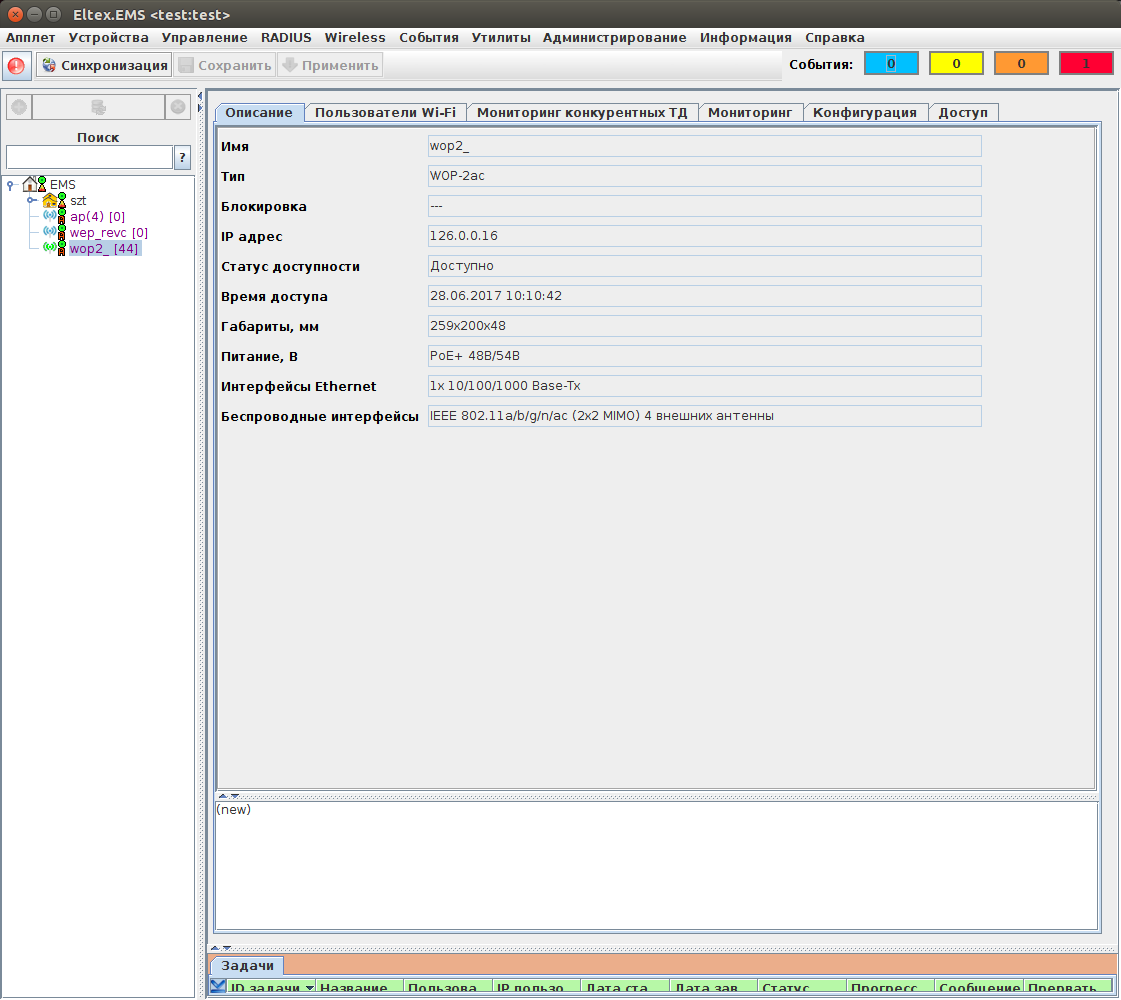Image resolution: width=1121 pixels, height=1000 pixels.
Task: Click the Блокировка value field
Action: click(x=704, y=206)
